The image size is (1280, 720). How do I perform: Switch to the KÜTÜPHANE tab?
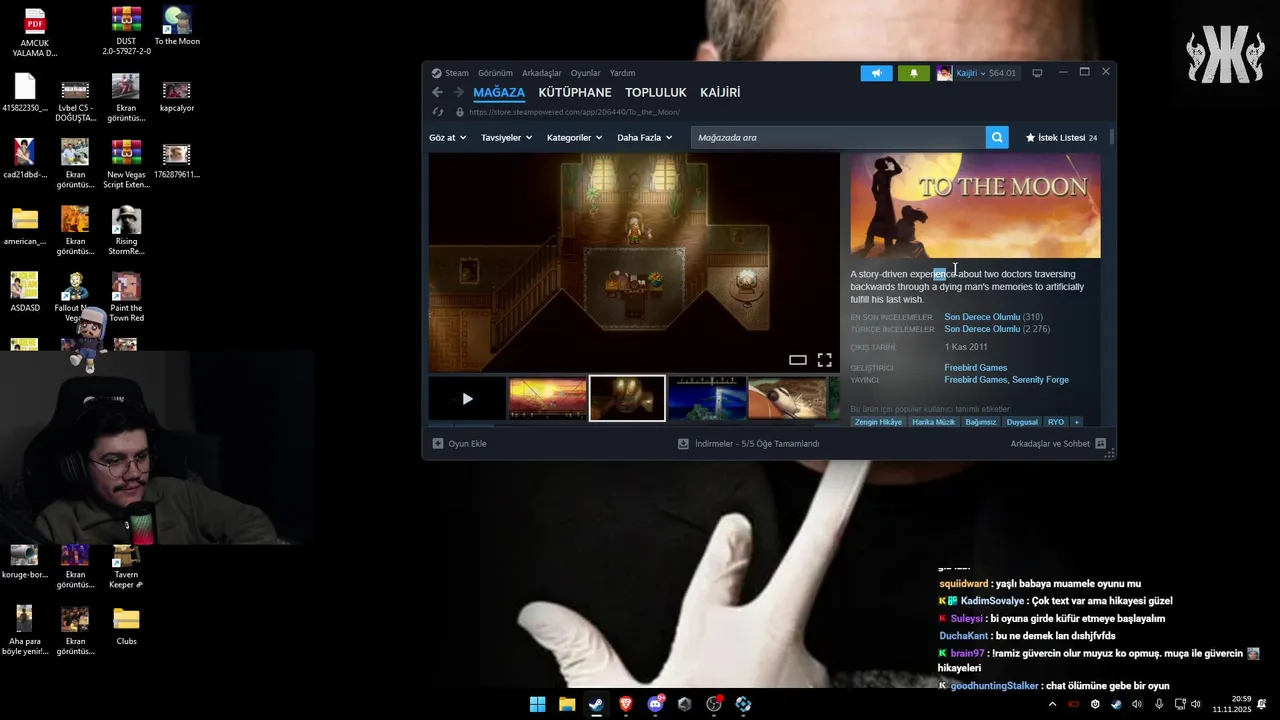point(575,92)
